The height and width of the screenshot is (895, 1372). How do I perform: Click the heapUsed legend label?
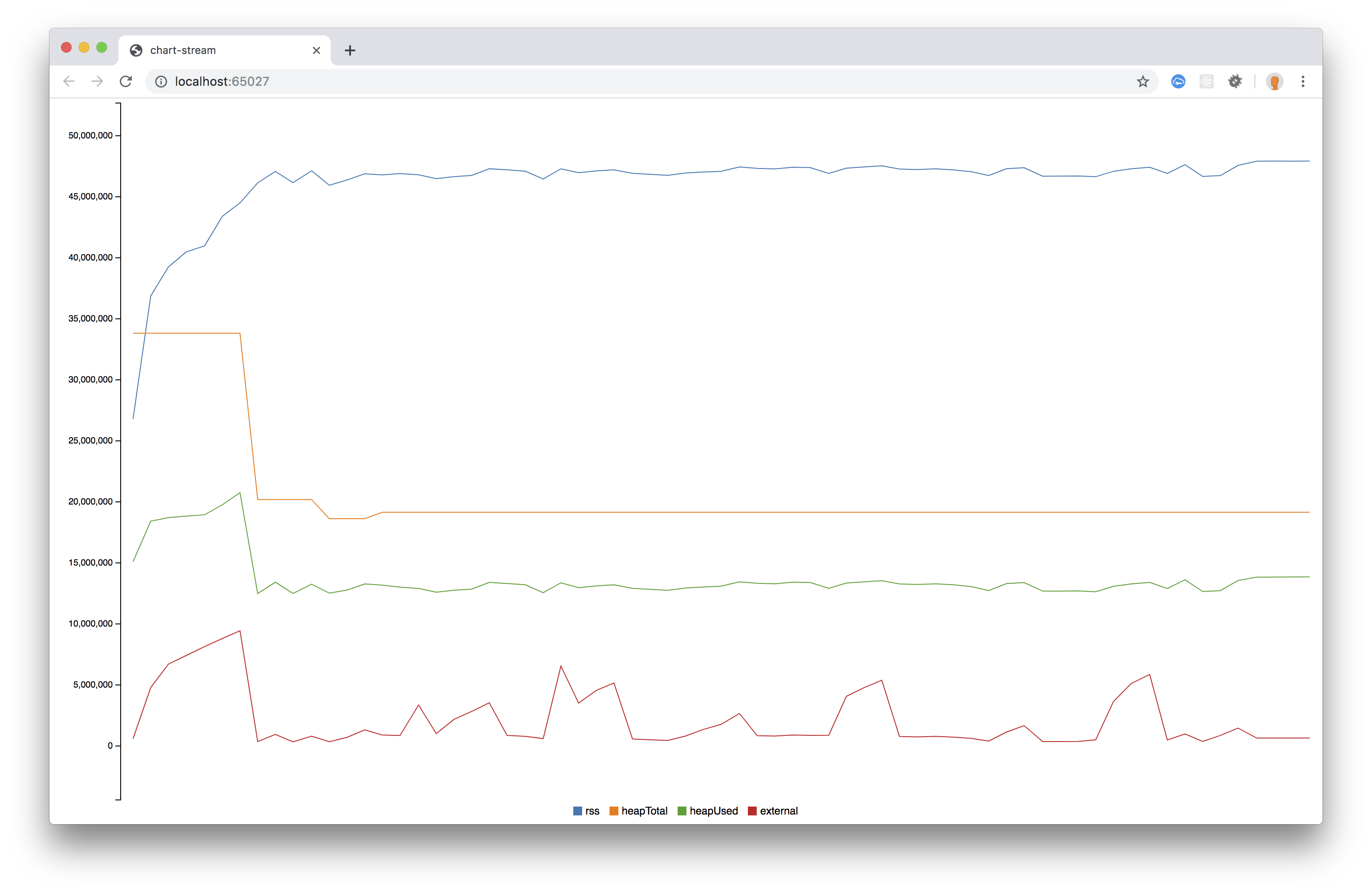point(714,811)
